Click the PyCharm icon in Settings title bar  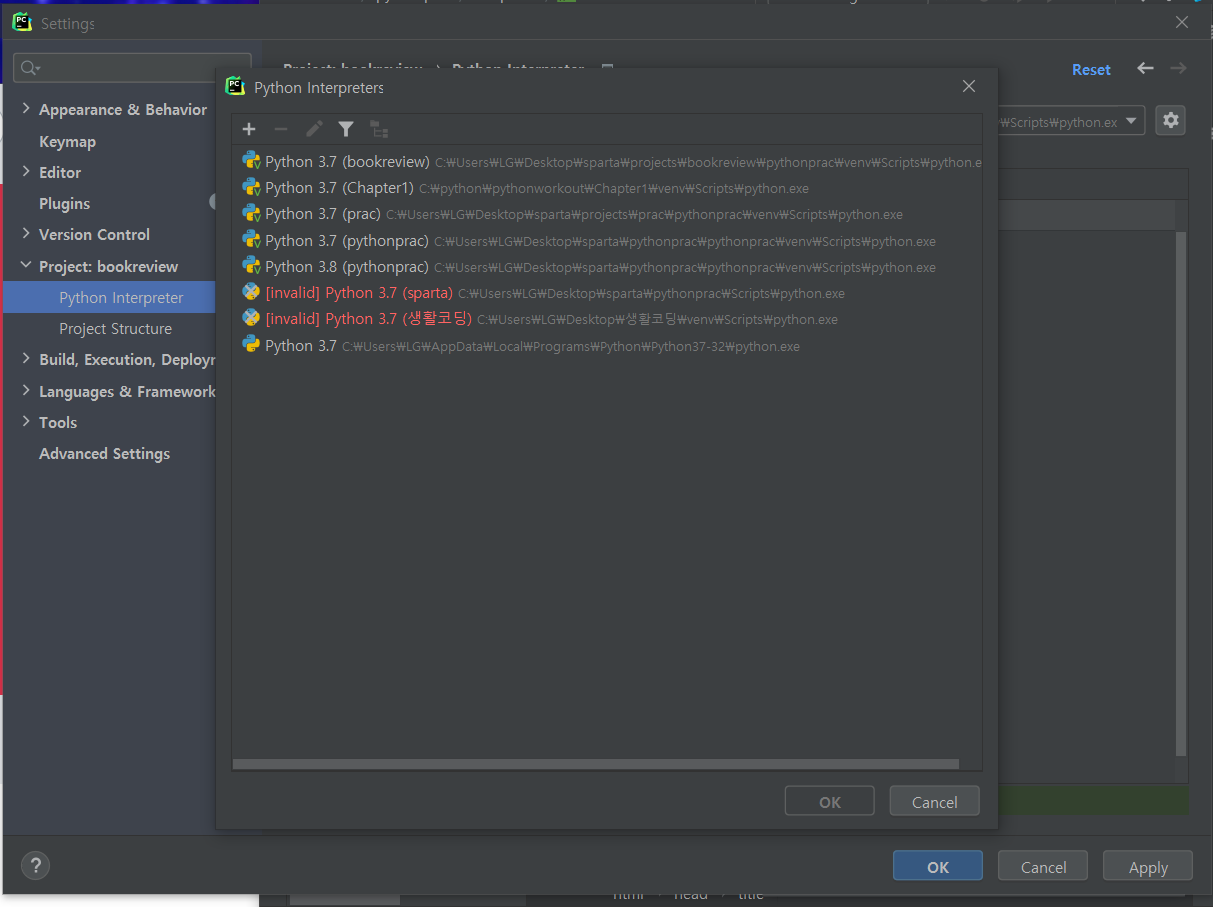[x=22, y=22]
